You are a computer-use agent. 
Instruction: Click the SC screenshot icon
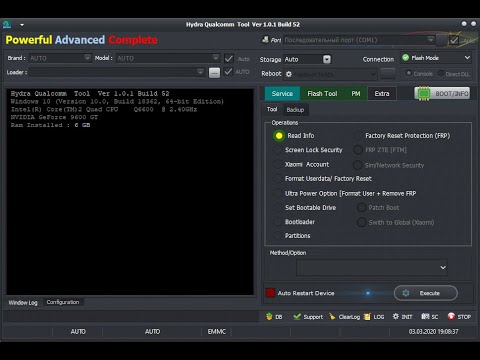[425, 316]
